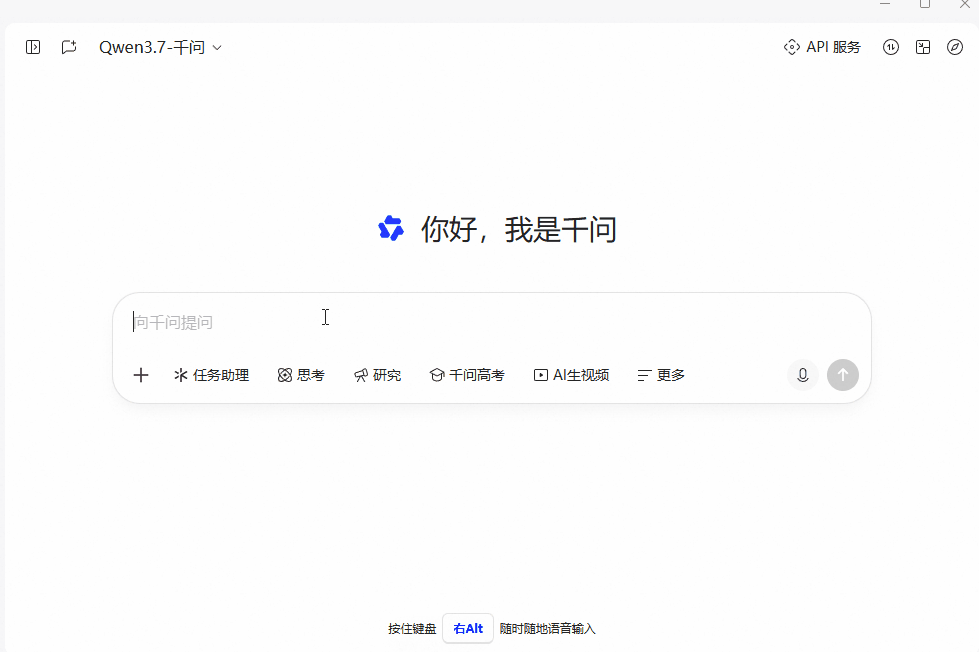
Task: Open the Qwen3.7-千问 model dropdown
Action: pyautogui.click(x=160, y=47)
